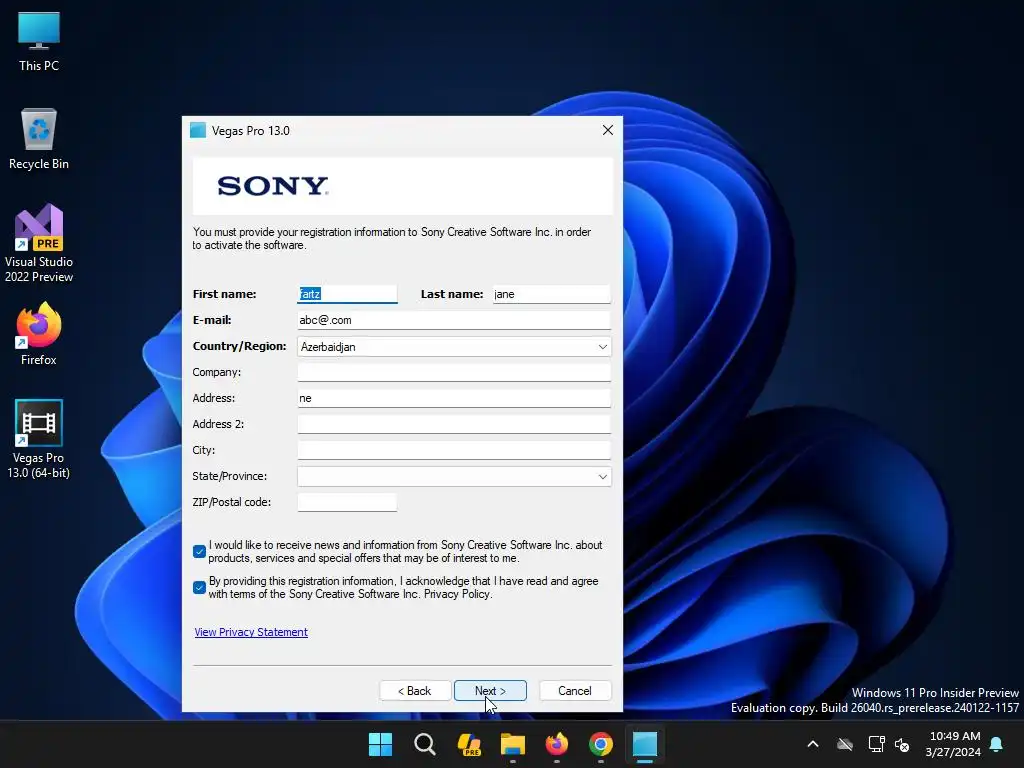
Task: Close the Vegas Pro 13.0 dialog
Action: [x=607, y=130]
